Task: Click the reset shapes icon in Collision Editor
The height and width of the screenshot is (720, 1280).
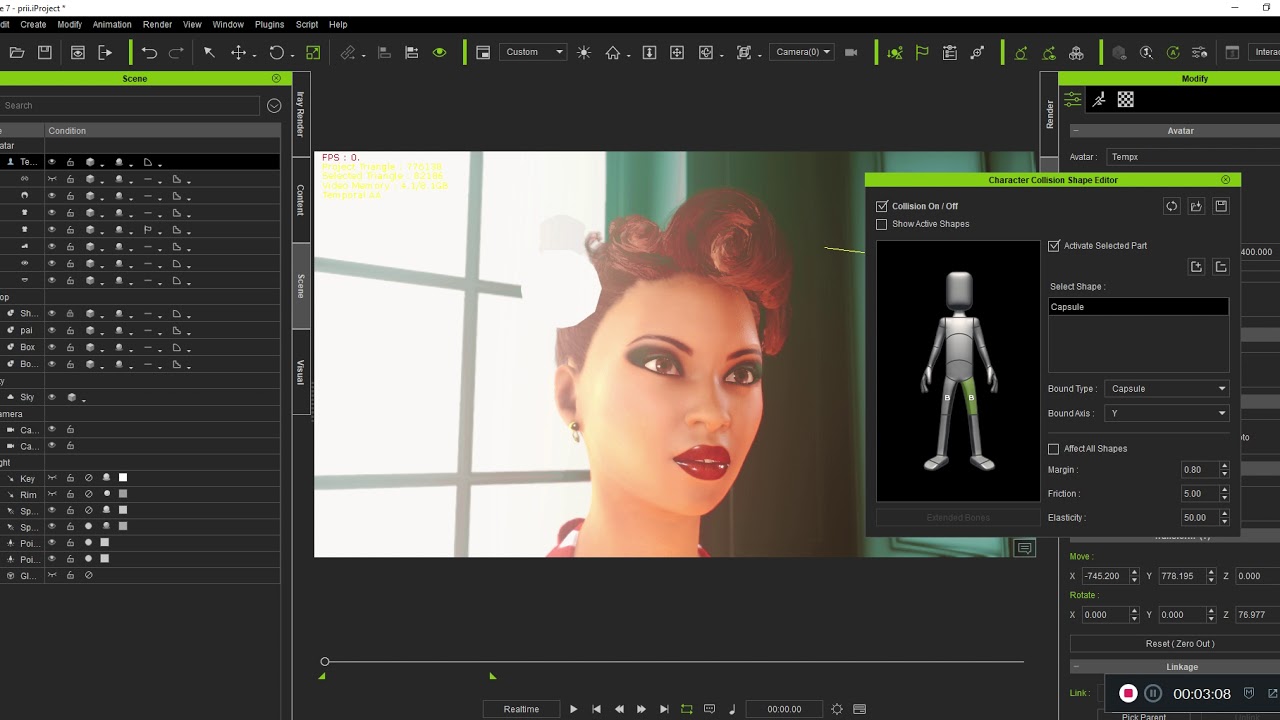Action: tap(1171, 206)
